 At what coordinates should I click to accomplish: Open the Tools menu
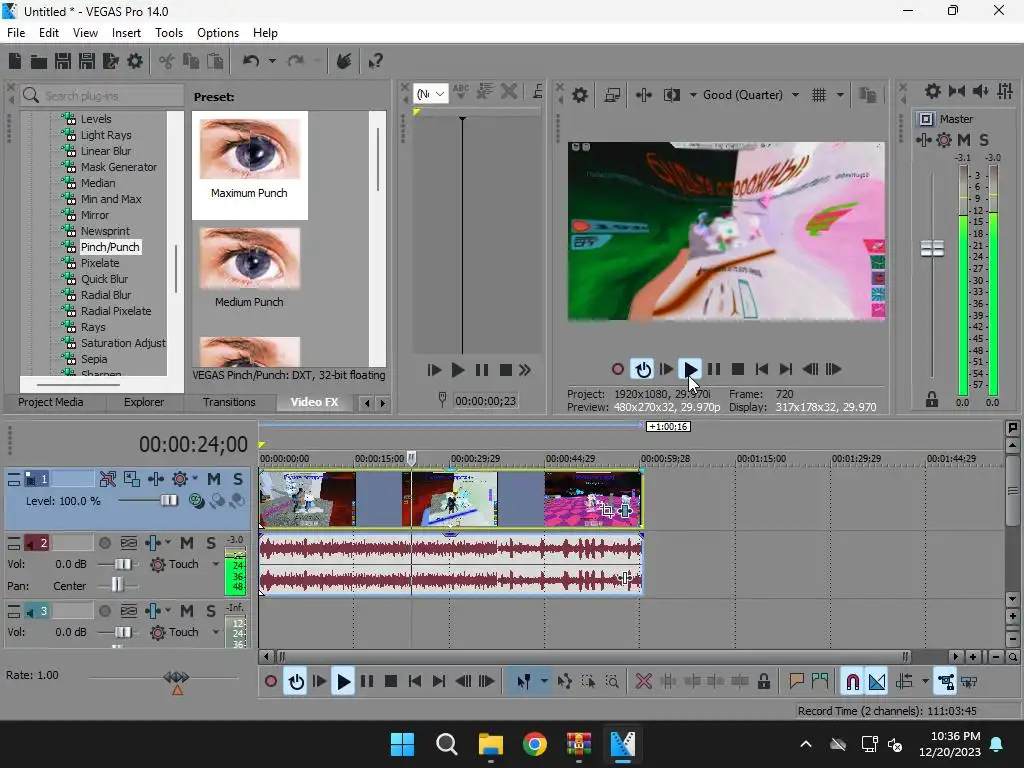(x=168, y=33)
